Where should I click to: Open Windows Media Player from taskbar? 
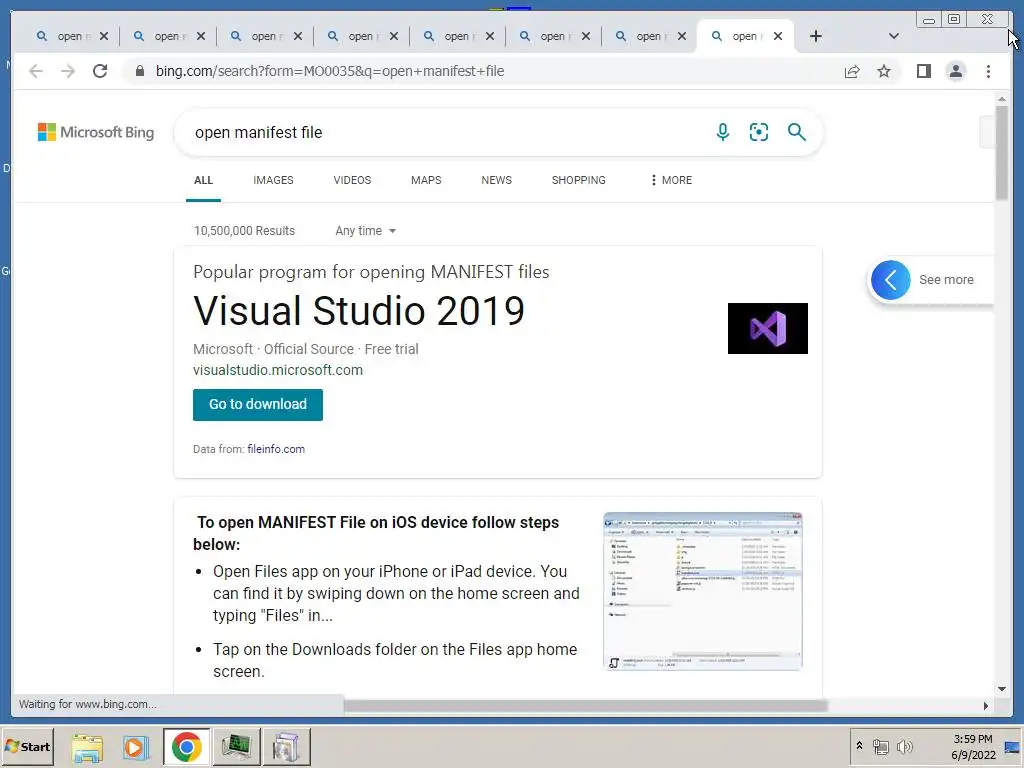(136, 747)
